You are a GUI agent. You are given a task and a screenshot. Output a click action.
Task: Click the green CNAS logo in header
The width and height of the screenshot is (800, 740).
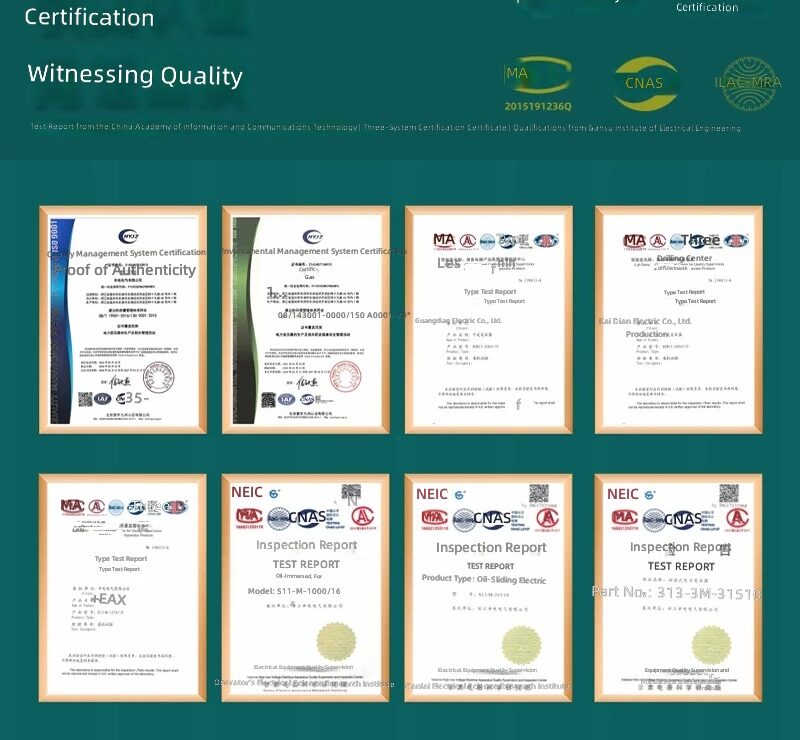click(x=645, y=83)
